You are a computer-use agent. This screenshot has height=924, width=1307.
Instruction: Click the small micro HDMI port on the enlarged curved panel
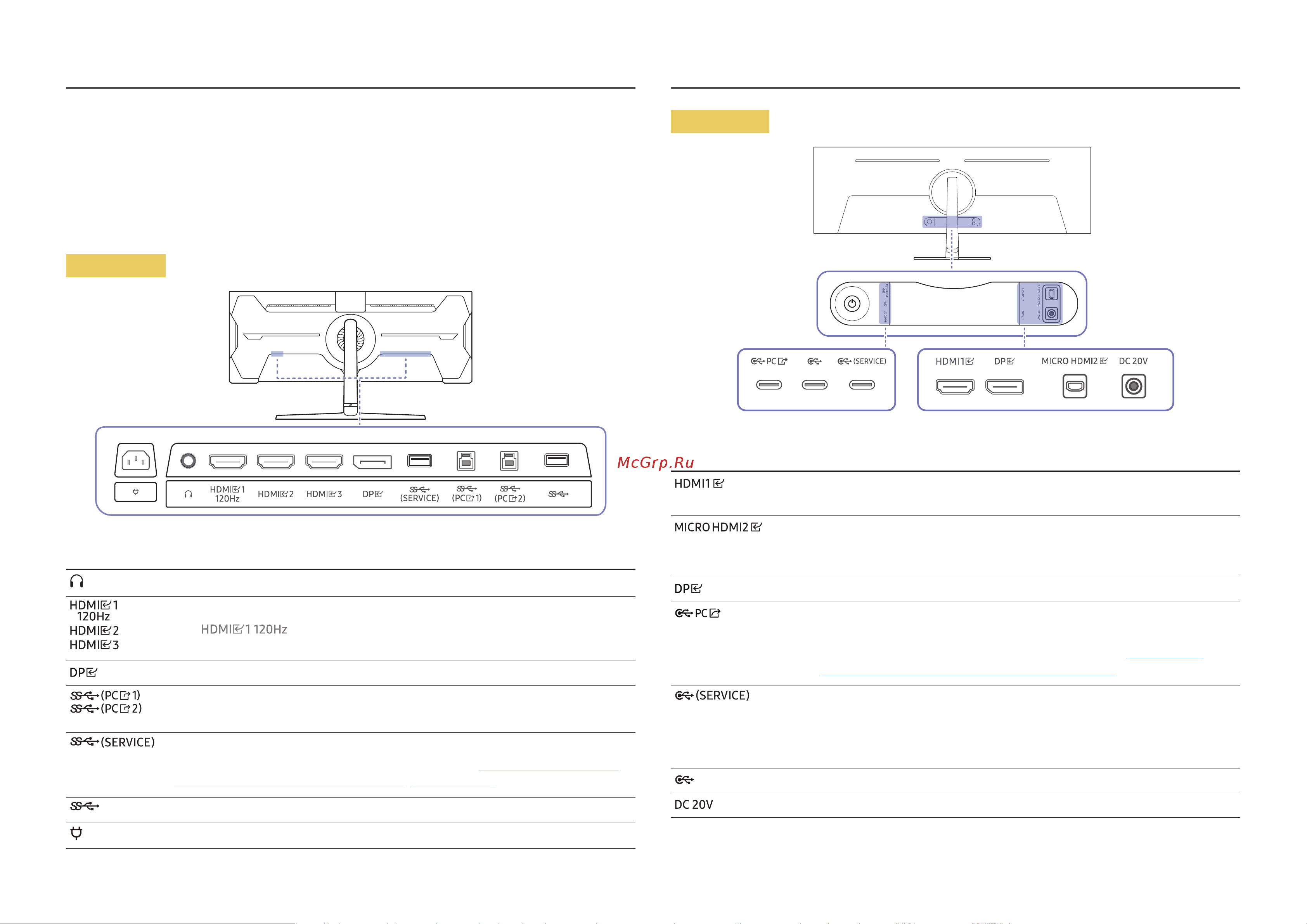point(1051,294)
